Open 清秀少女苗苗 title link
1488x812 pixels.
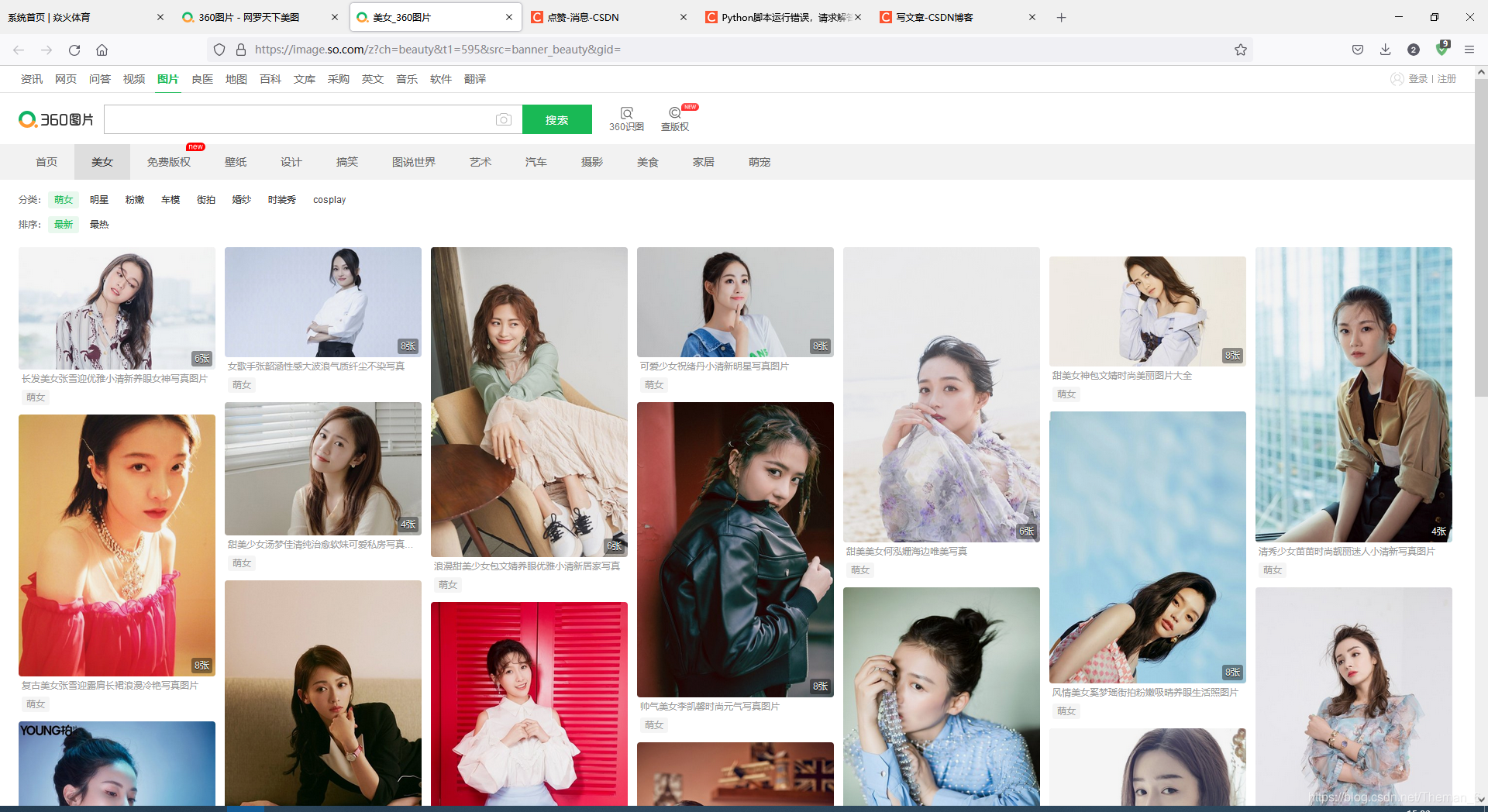tap(1347, 552)
